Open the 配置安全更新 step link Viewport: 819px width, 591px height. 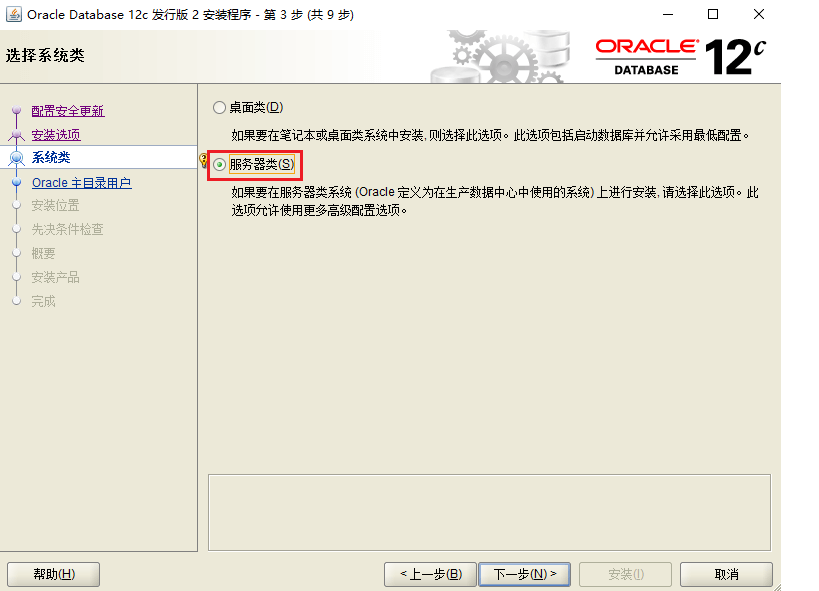(68, 111)
